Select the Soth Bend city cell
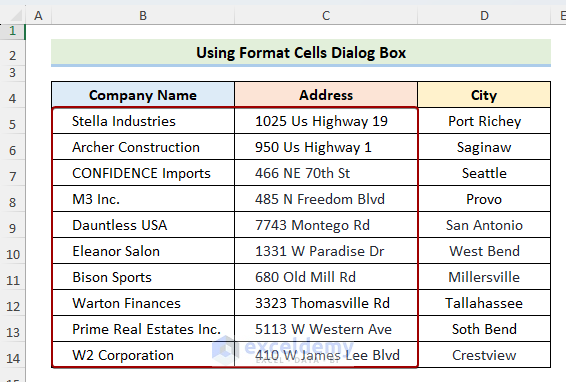The height and width of the screenshot is (382, 566). point(484,329)
